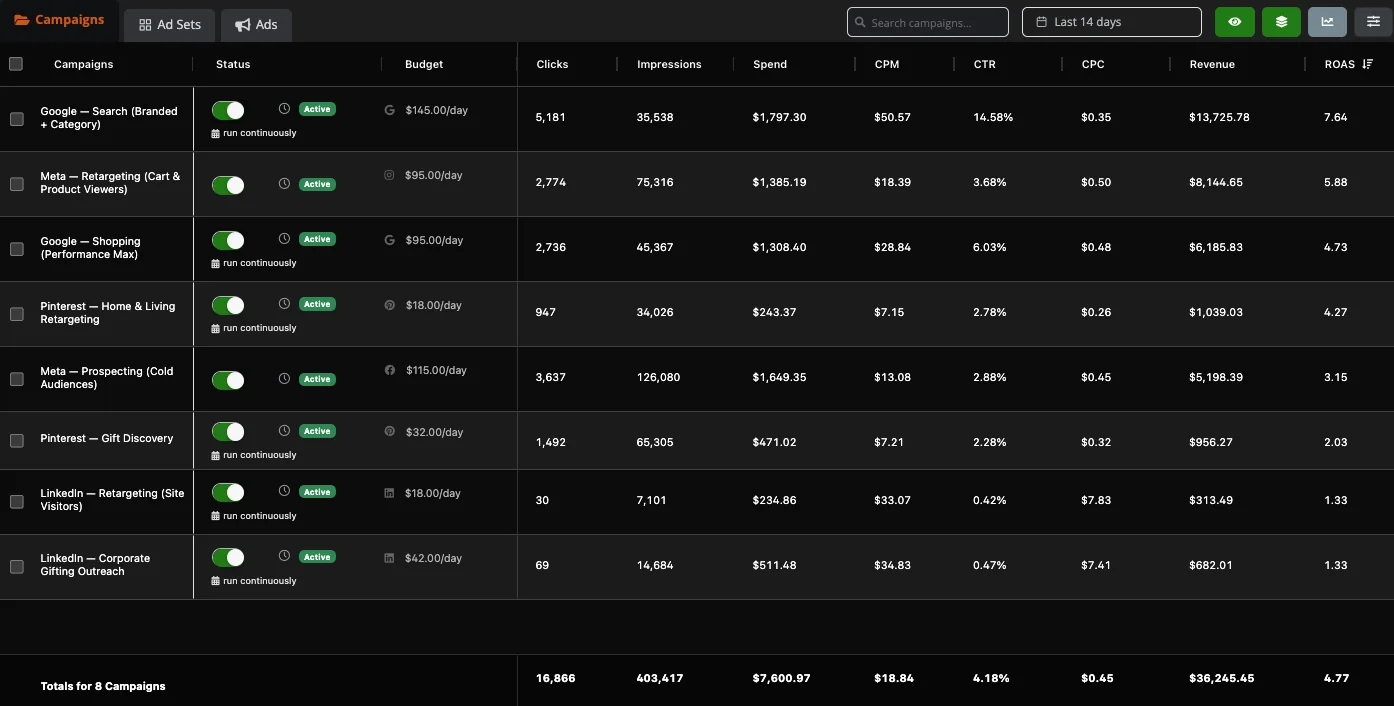Click the CPC column header
The width and height of the screenshot is (1394, 706).
(1093, 64)
